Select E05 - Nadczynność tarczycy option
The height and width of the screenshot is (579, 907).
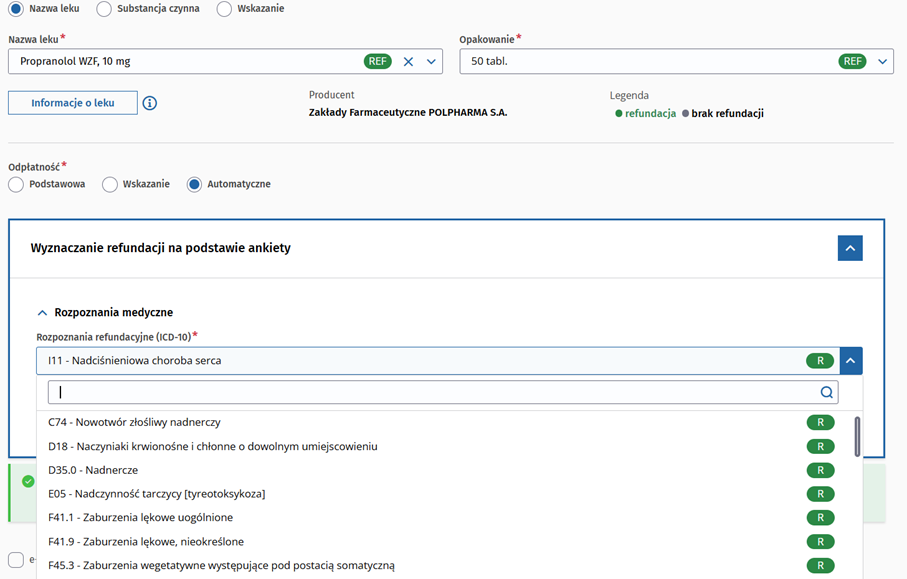point(157,494)
